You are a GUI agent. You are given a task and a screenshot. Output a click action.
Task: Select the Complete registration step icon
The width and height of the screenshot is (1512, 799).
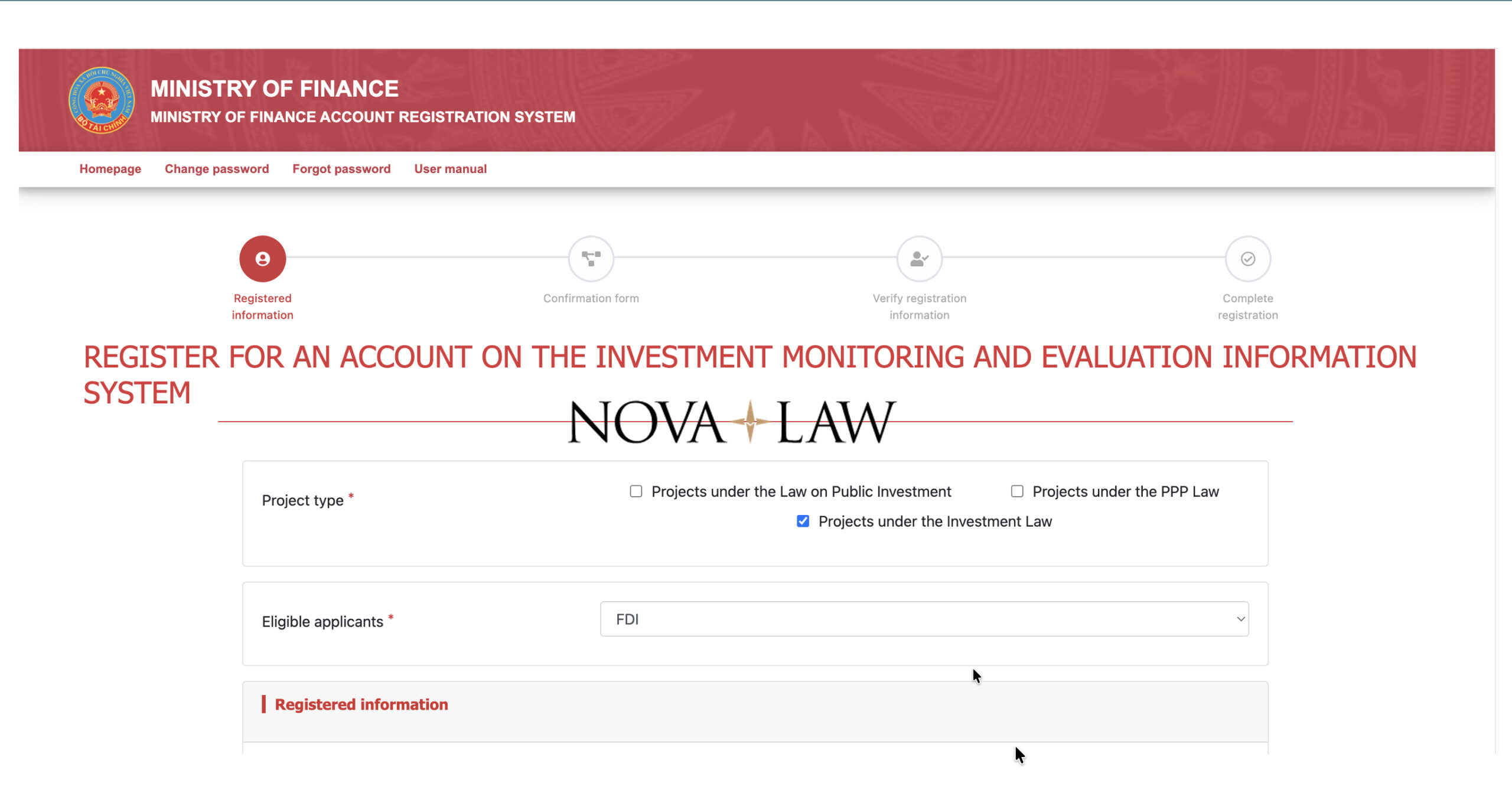point(1247,259)
